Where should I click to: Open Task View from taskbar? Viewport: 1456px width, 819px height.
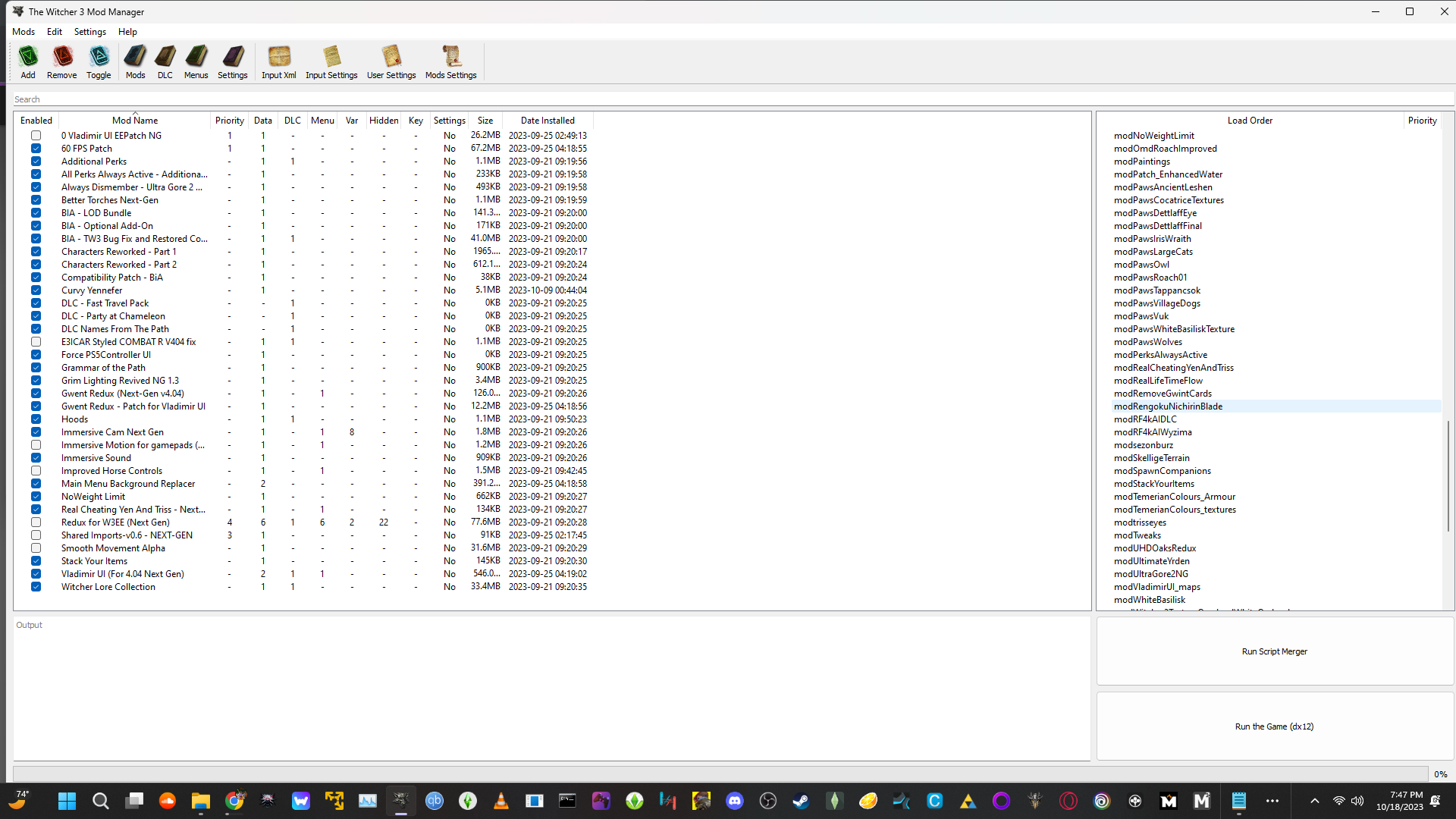click(x=135, y=801)
